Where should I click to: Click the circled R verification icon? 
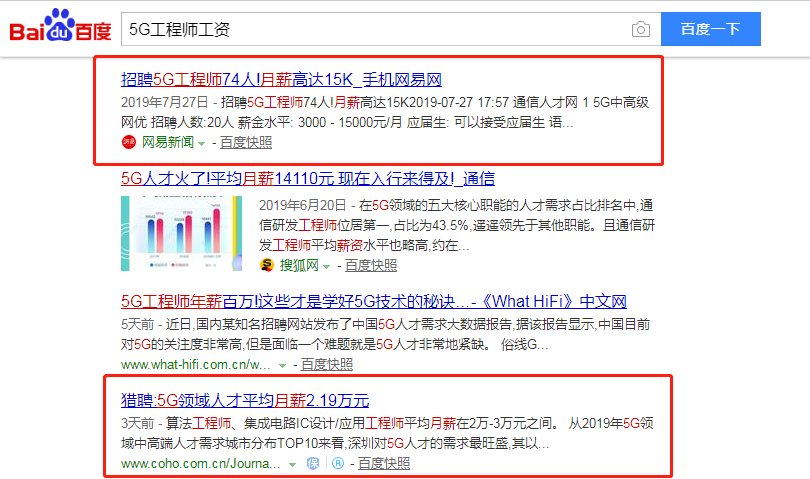(x=338, y=463)
